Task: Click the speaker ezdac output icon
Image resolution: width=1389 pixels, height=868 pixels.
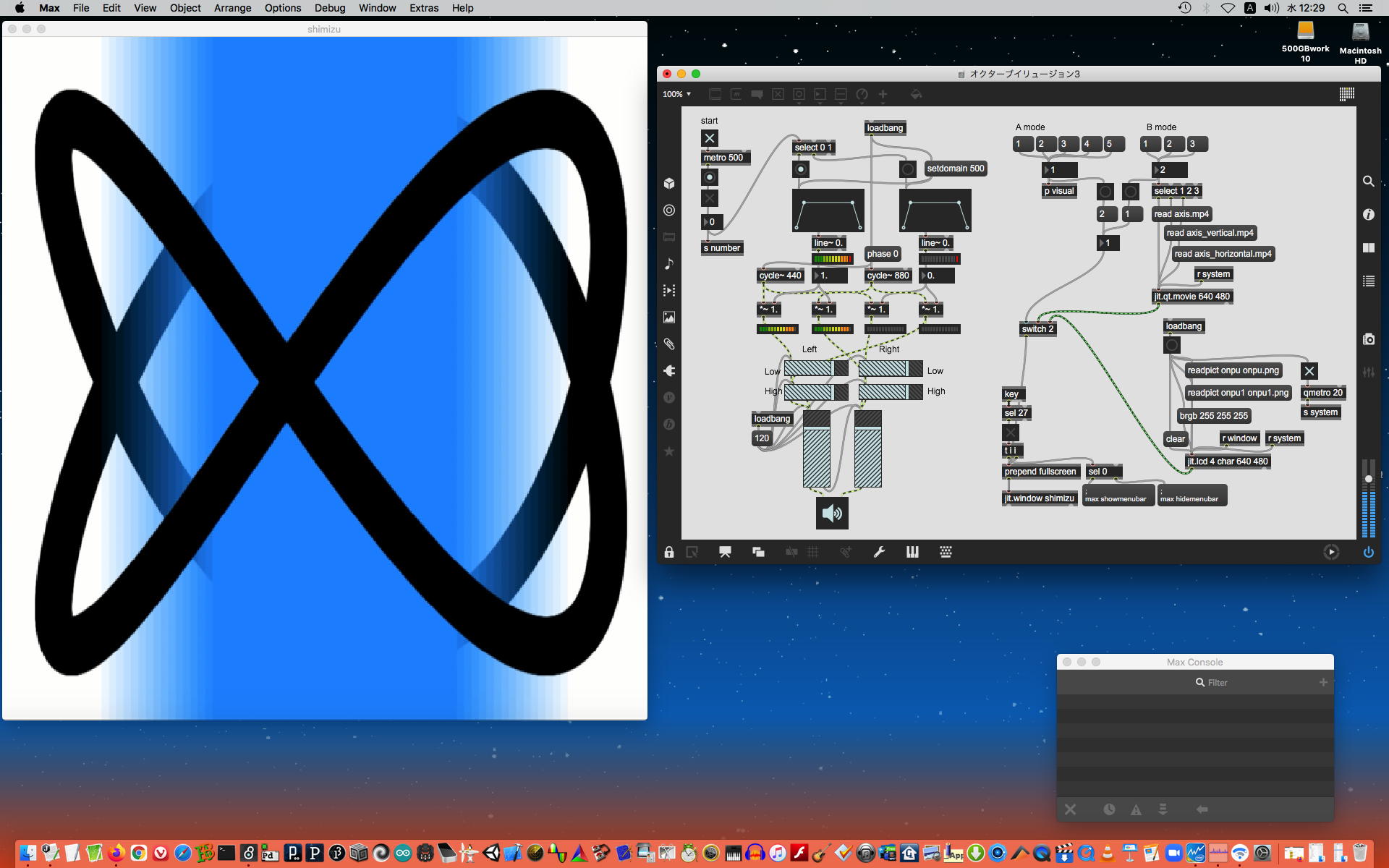Action: [x=832, y=514]
